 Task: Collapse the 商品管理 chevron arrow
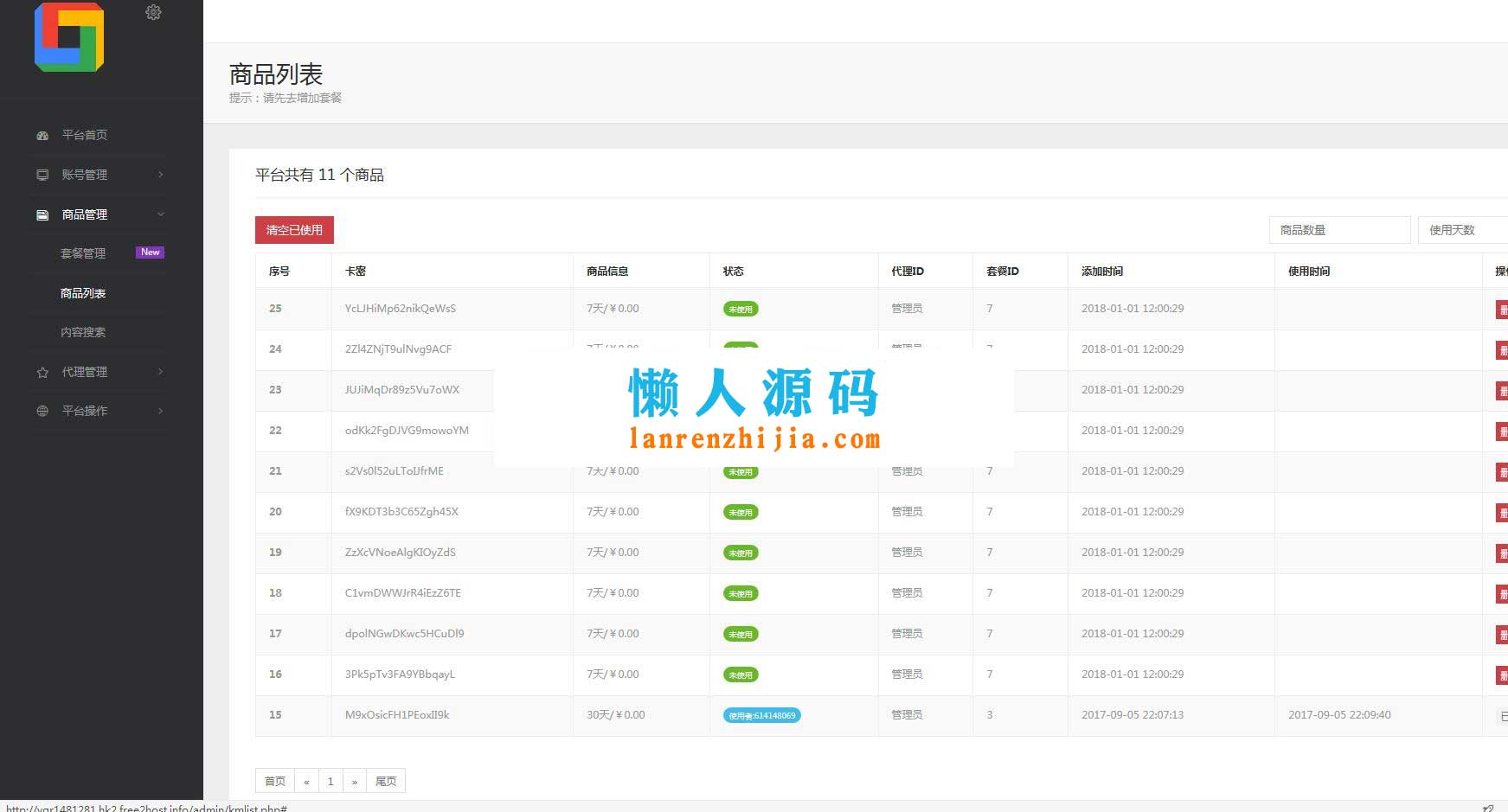[160, 214]
